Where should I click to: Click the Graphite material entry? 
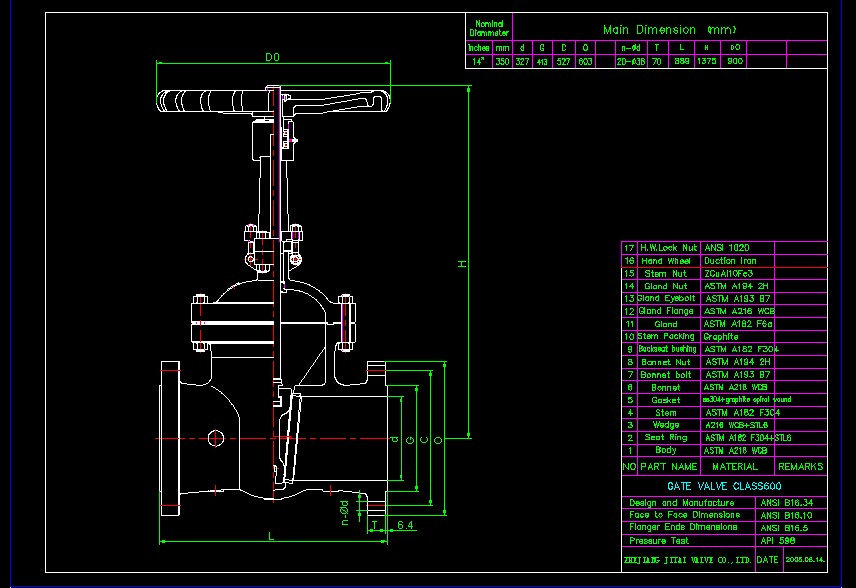click(721, 337)
